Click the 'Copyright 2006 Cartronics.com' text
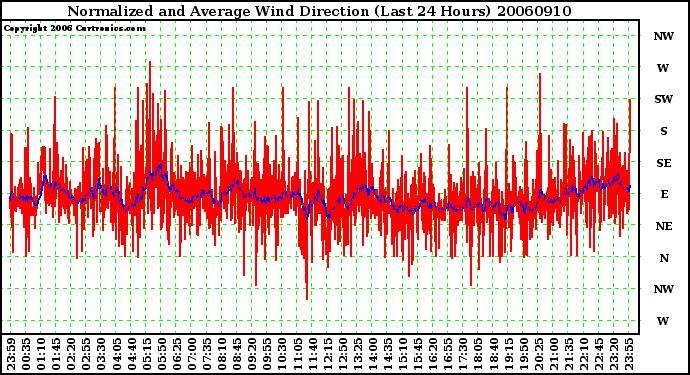The height and width of the screenshot is (375, 690). pos(75,29)
